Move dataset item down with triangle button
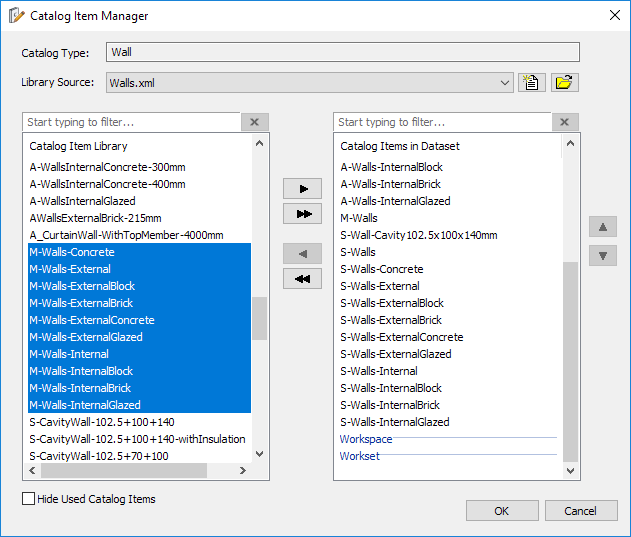Screen dimensions: 631x537 click(603, 256)
